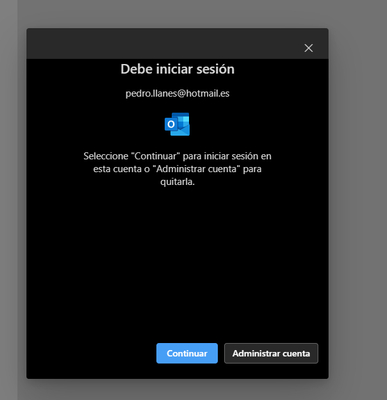387x400 pixels.
Task: Click the Outlook logo icon
Action: click(x=177, y=124)
